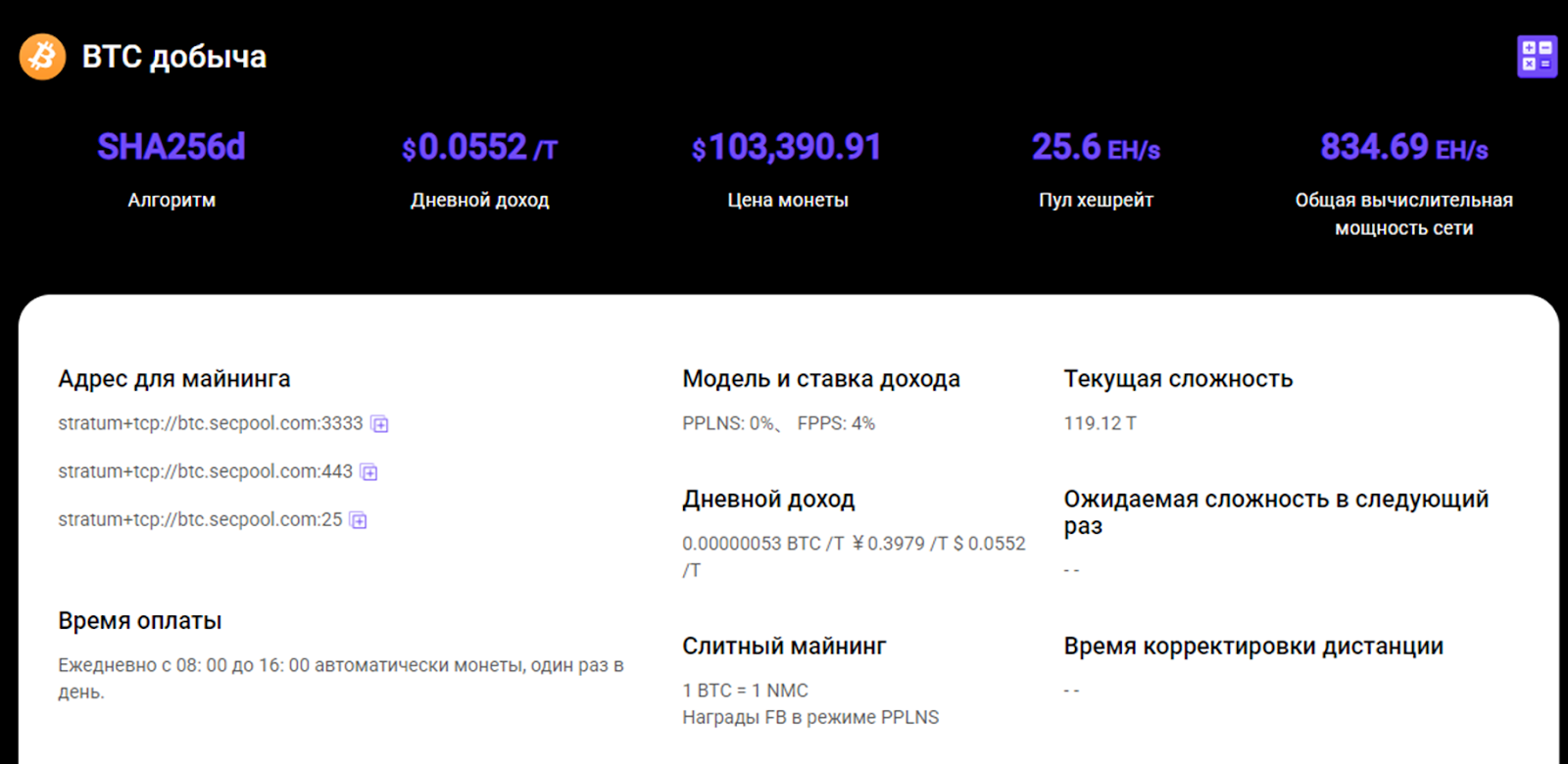The height and width of the screenshot is (764, 1568).
Task: Click the '0.00000053 BTC /T' income details
Action: (x=854, y=556)
